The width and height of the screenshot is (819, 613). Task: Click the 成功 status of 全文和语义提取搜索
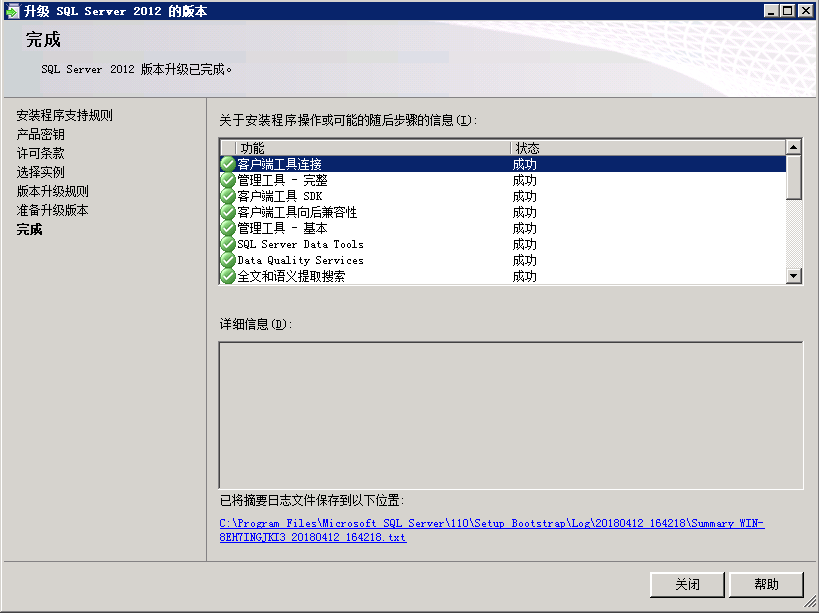tap(524, 276)
